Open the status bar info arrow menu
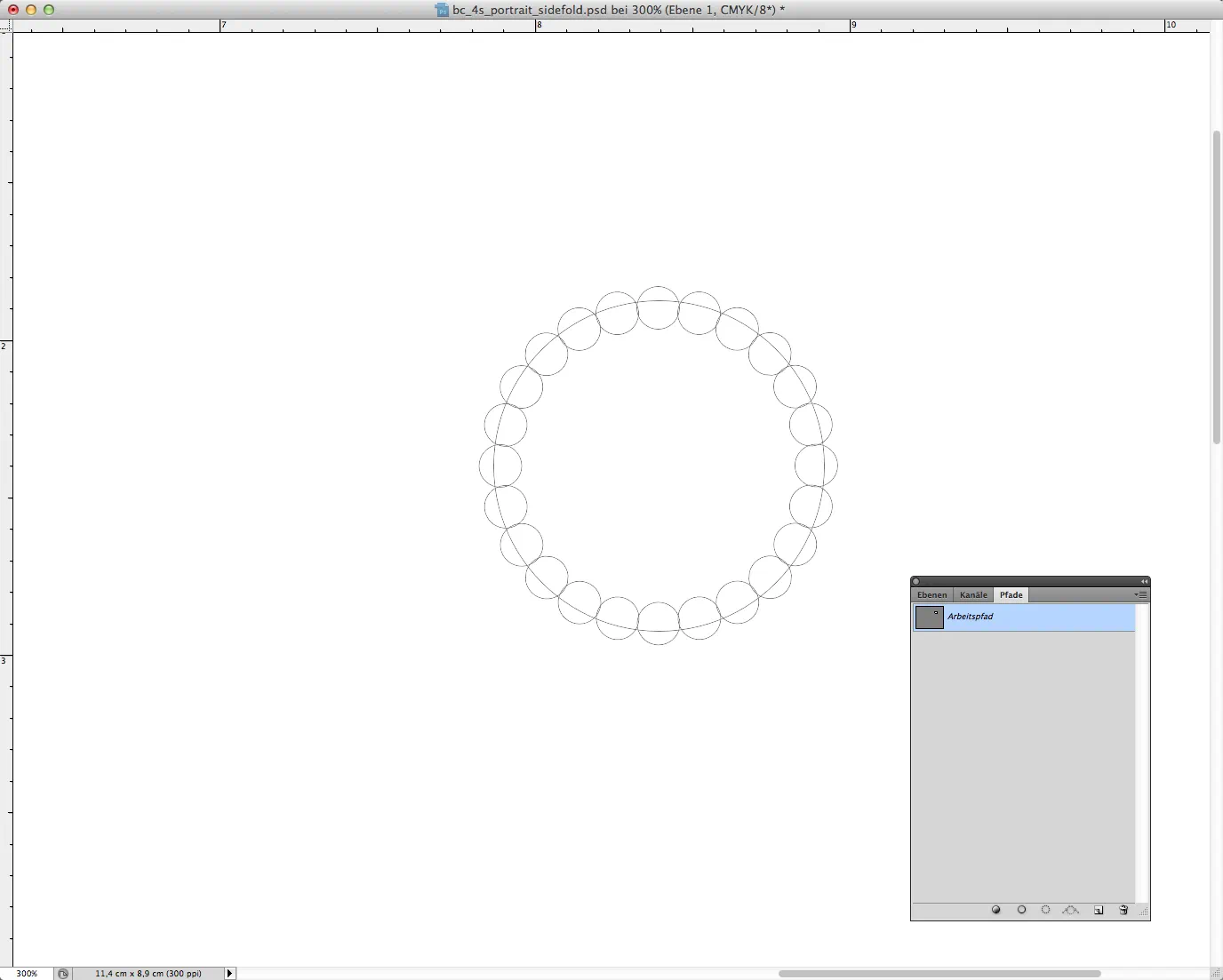1223x980 pixels. [x=230, y=974]
